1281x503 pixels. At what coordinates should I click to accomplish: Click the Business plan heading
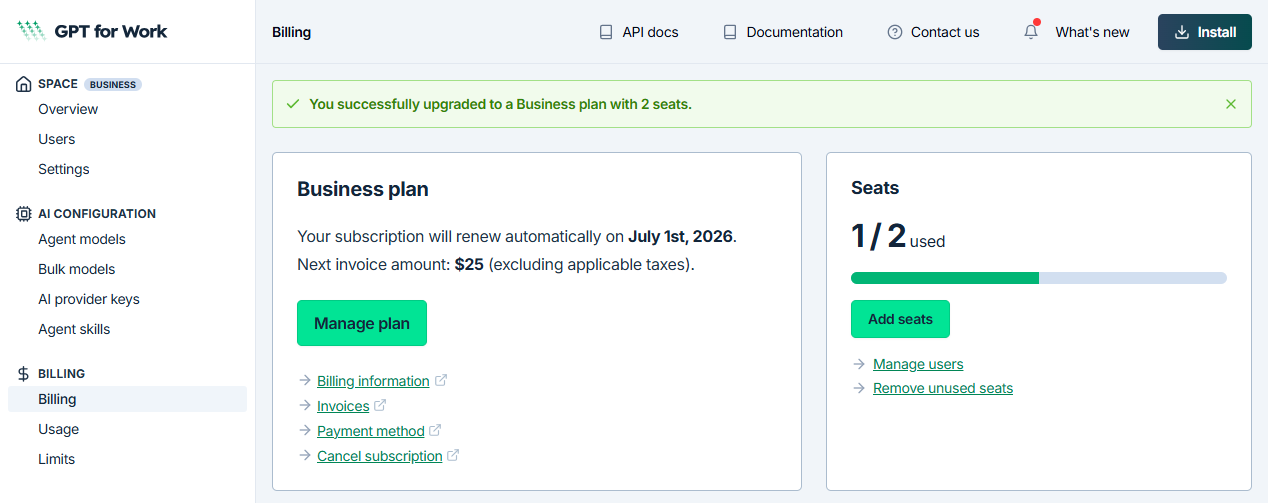pos(363,189)
